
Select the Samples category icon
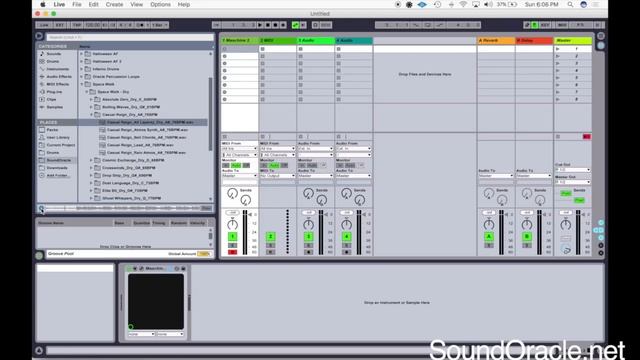[x=42, y=107]
